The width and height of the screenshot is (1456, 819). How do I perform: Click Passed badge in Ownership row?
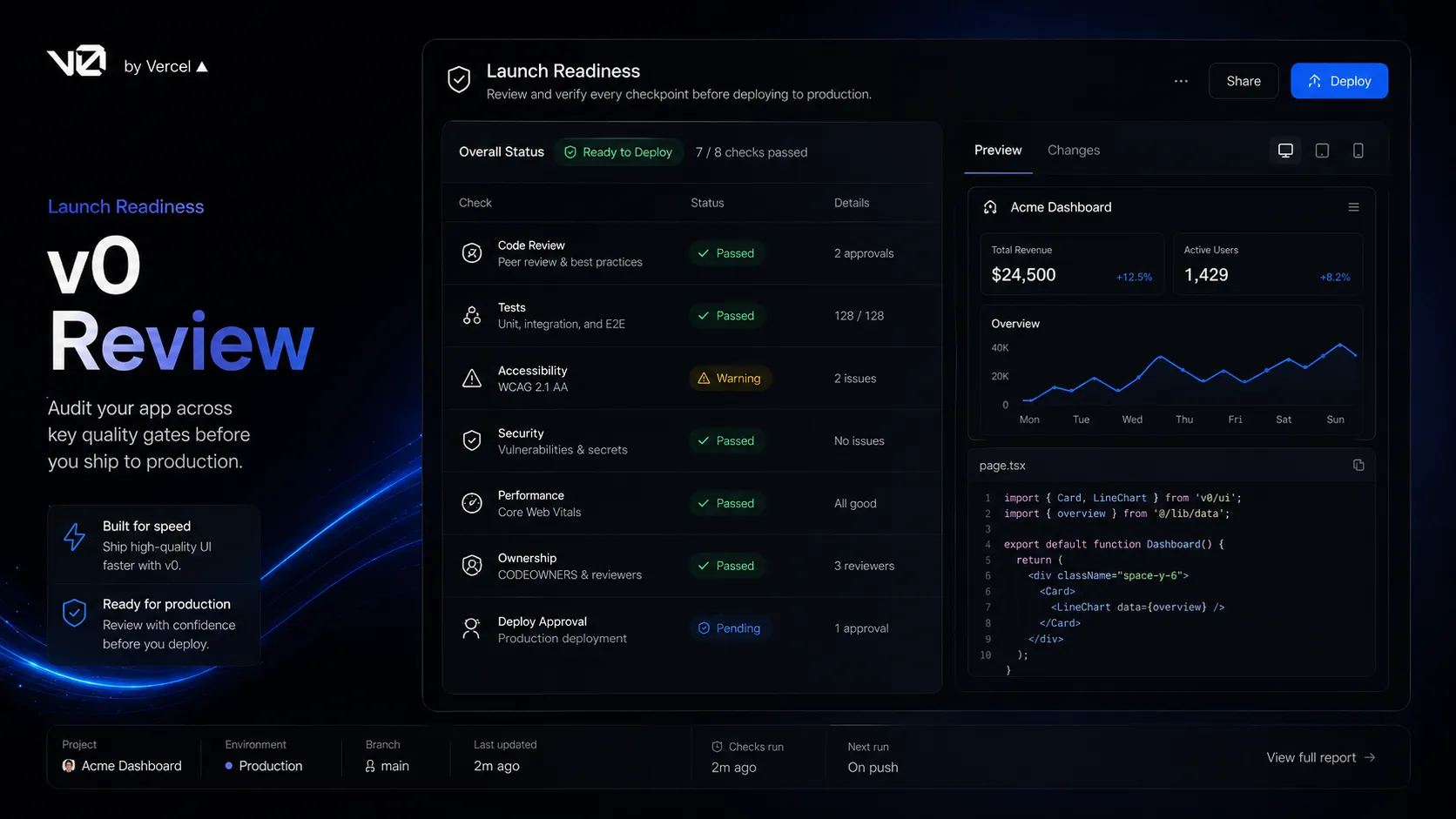tap(726, 566)
